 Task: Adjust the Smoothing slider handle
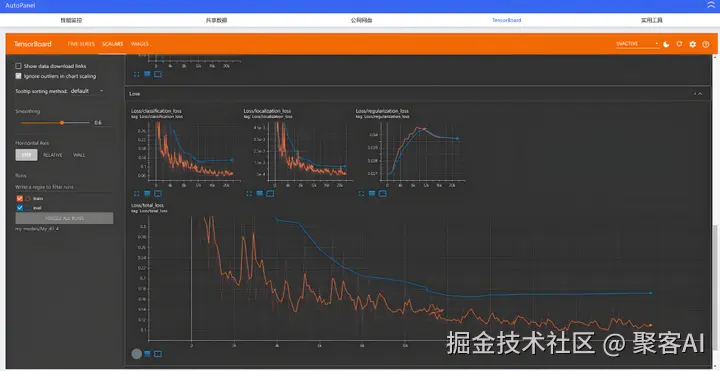[62, 123]
